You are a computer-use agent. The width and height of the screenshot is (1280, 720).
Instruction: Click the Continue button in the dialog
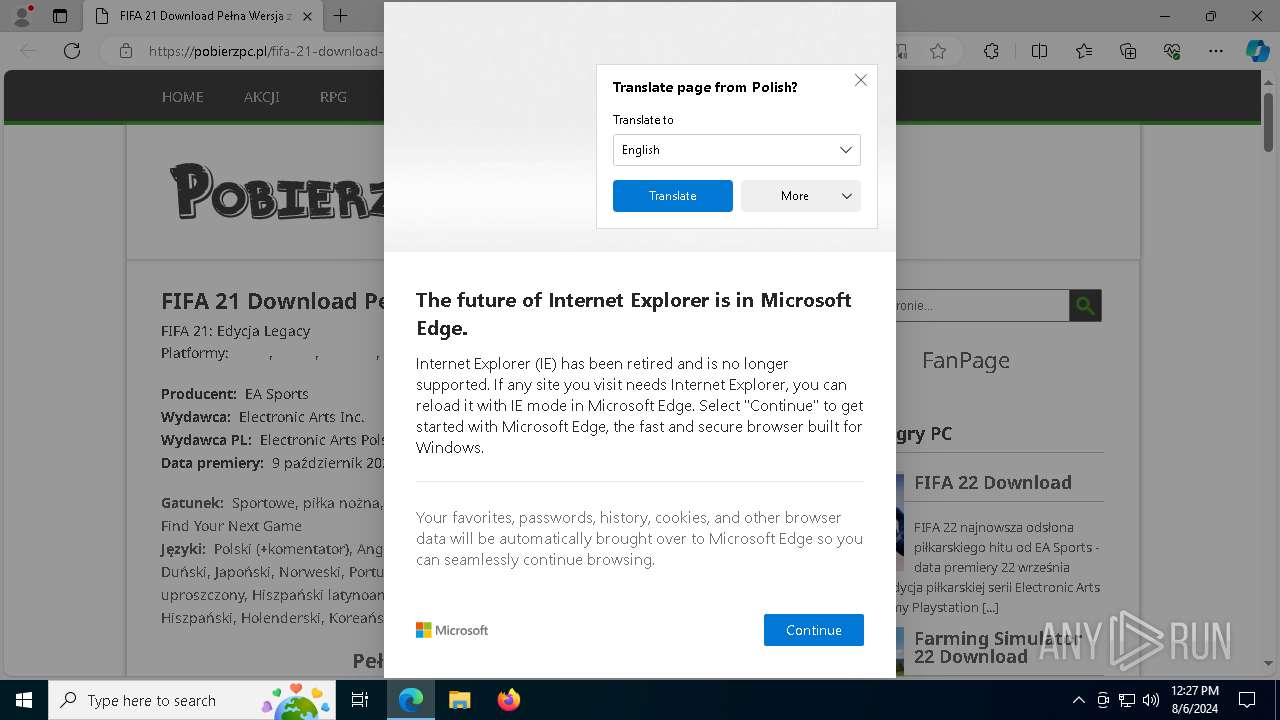[x=813, y=630]
